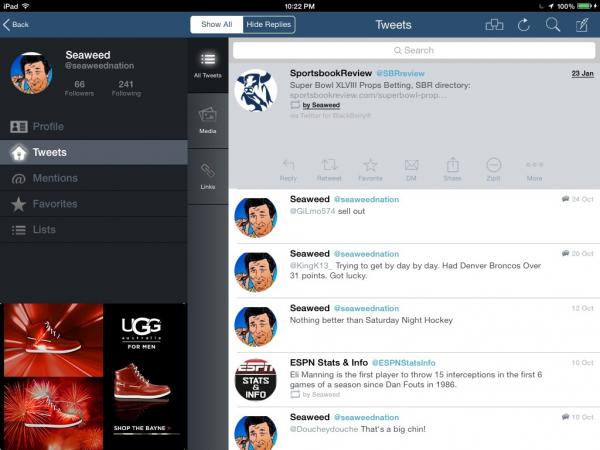The height and width of the screenshot is (450, 600).
Task: Open Mentions in the sidebar
Action: click(x=54, y=178)
